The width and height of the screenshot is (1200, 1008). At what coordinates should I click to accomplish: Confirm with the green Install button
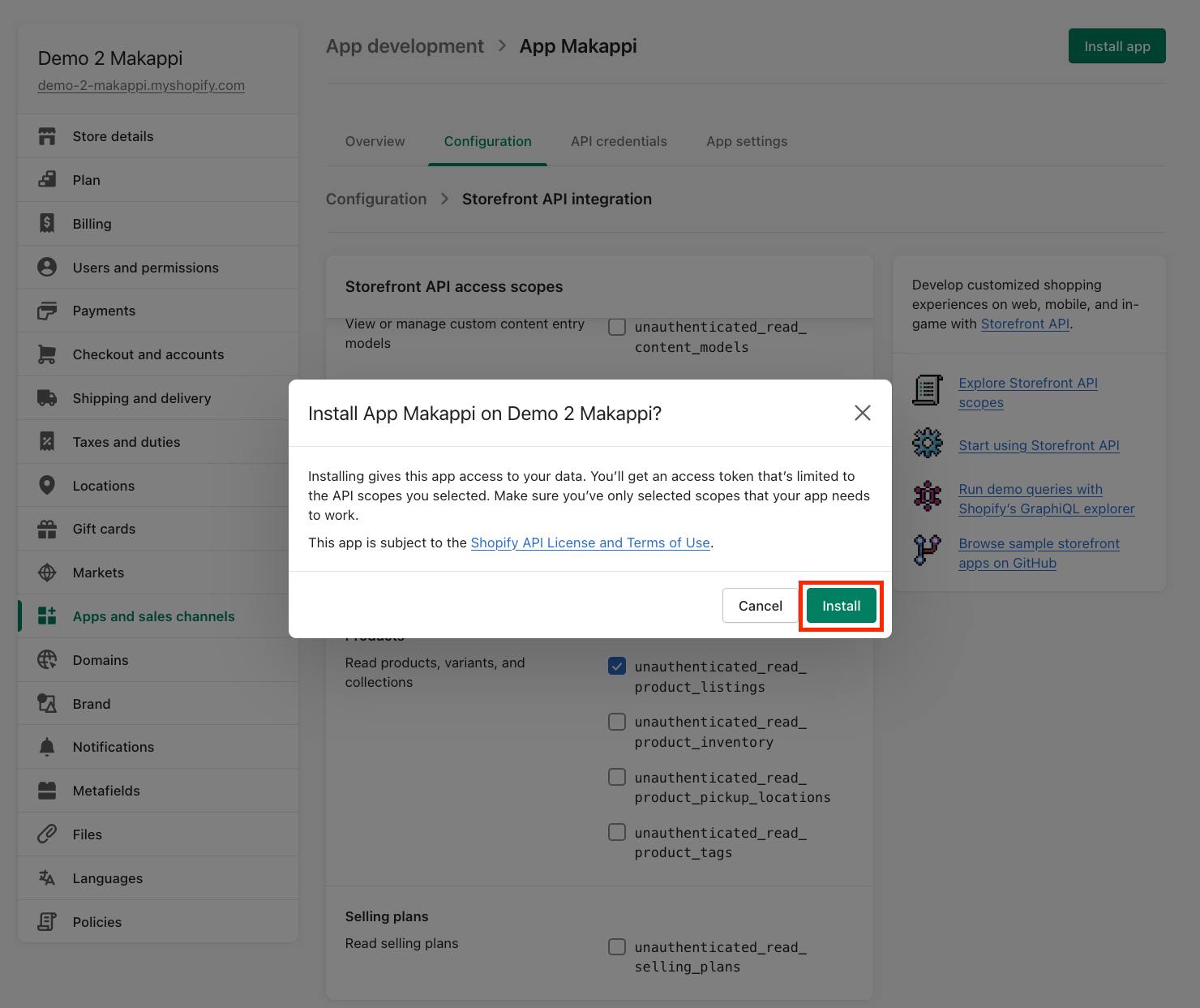click(841, 606)
